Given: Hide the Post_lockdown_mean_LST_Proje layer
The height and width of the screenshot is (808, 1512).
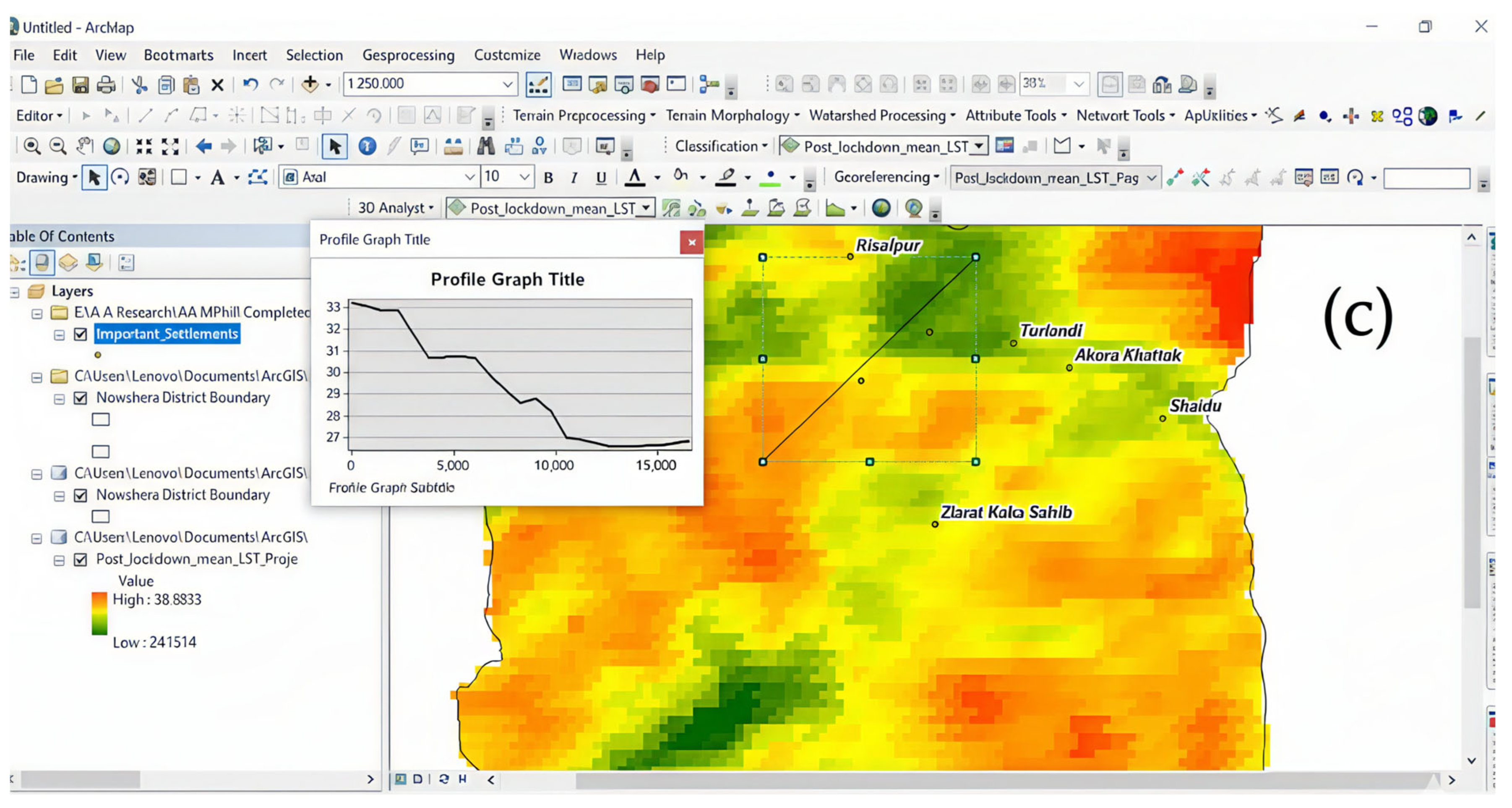Looking at the screenshot, I should coord(81,560).
